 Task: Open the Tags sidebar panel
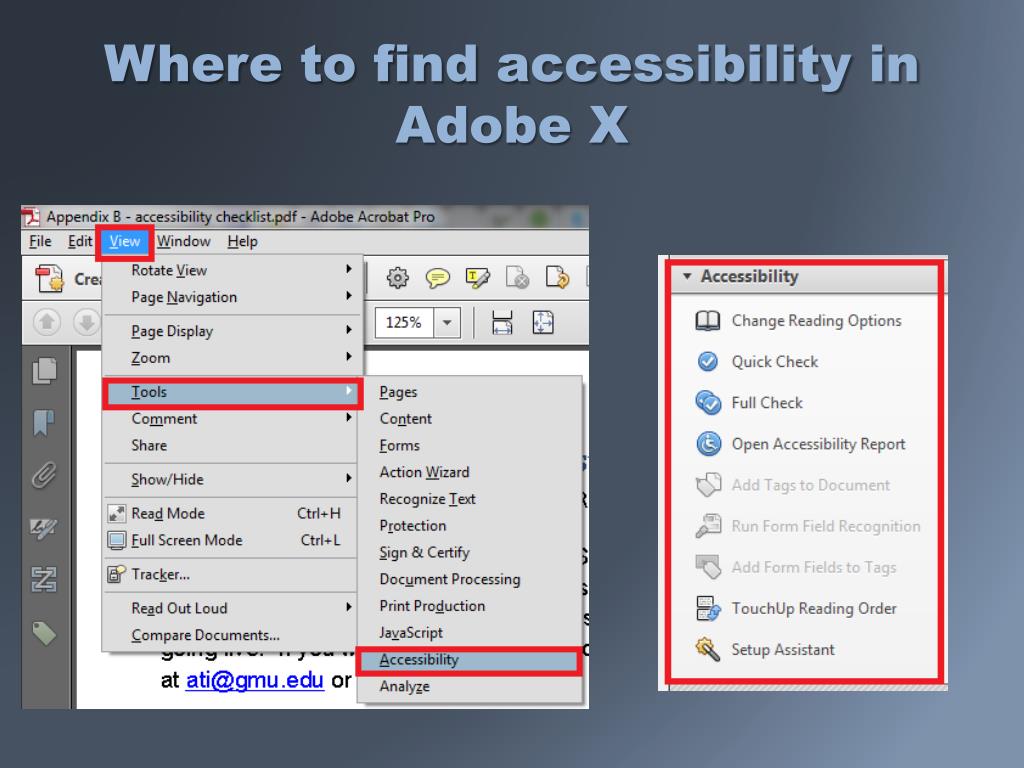coord(44,633)
